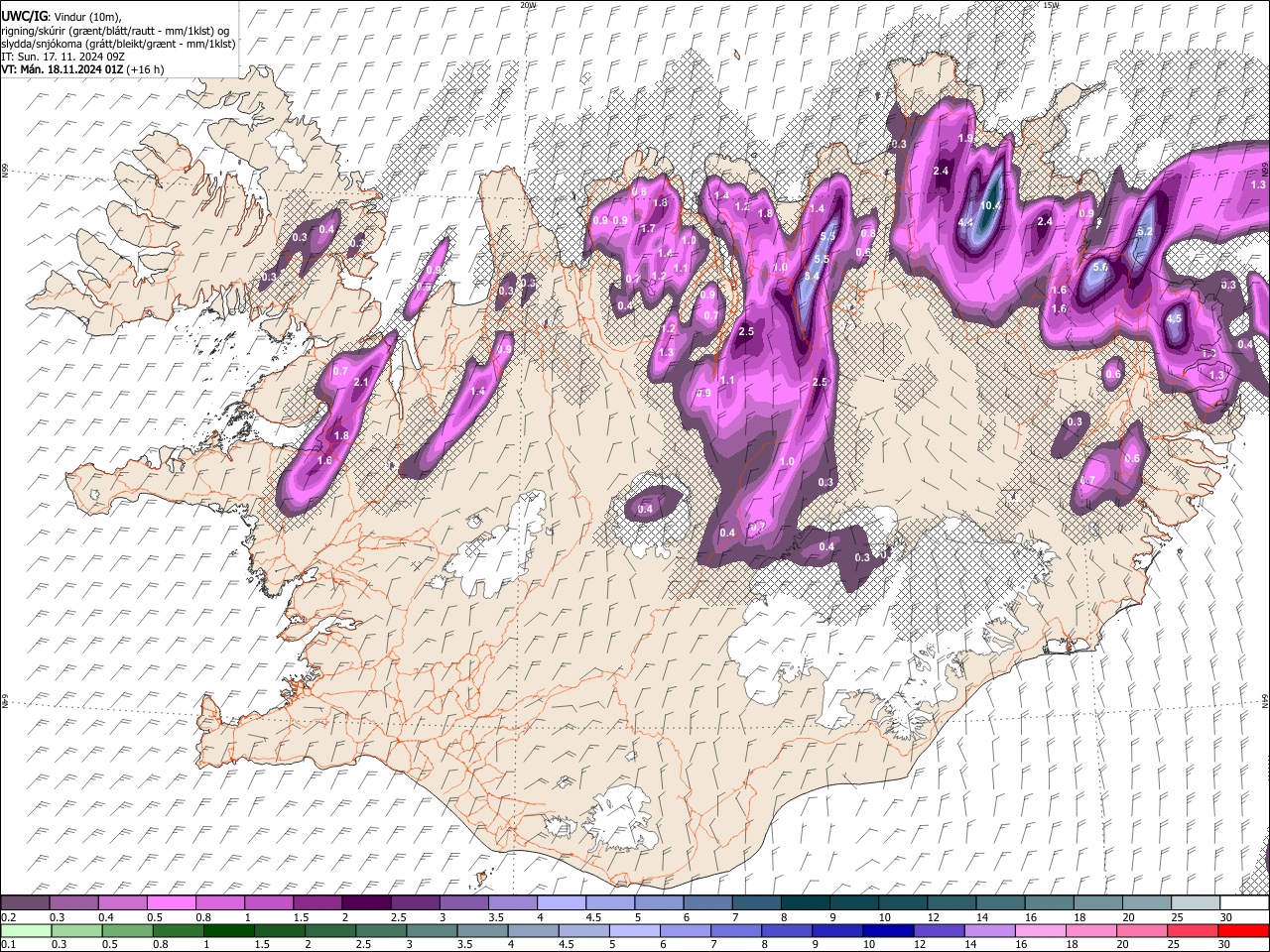Image resolution: width=1270 pixels, height=952 pixels.
Task: Pick the grey-blue 3.5 rain legend swatch
Action: (481, 931)
